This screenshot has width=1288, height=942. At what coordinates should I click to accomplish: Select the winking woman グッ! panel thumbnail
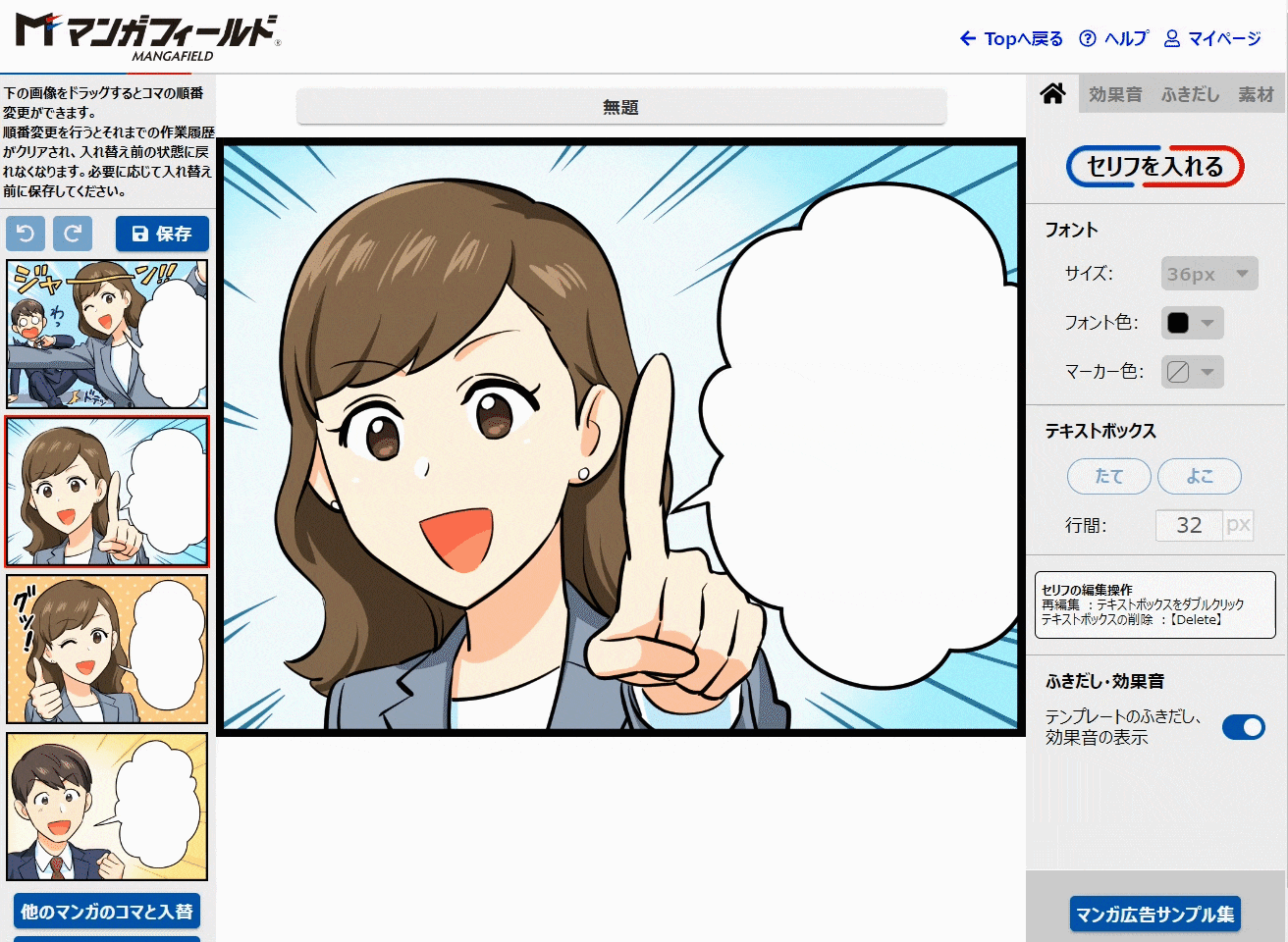107,649
